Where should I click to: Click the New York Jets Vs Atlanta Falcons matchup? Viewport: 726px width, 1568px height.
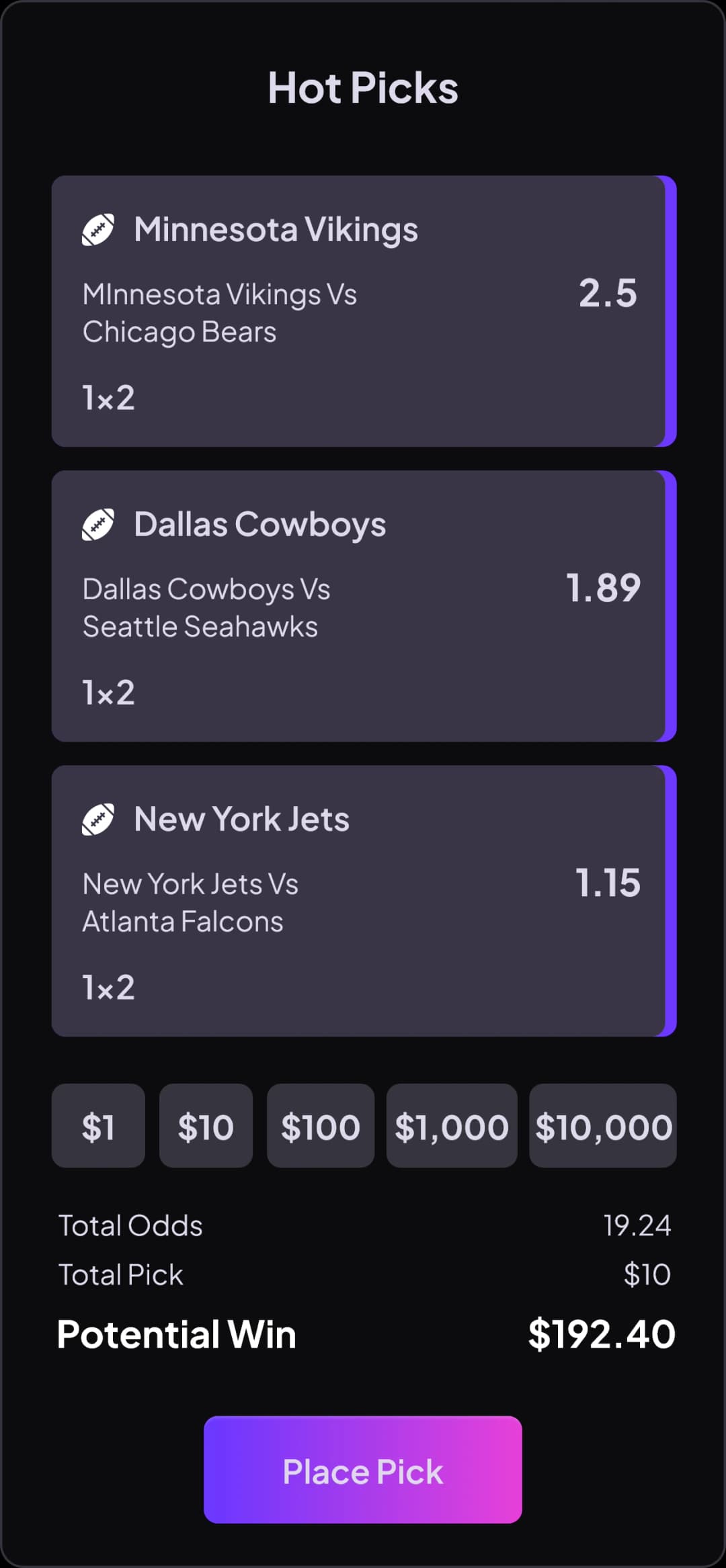click(x=190, y=903)
